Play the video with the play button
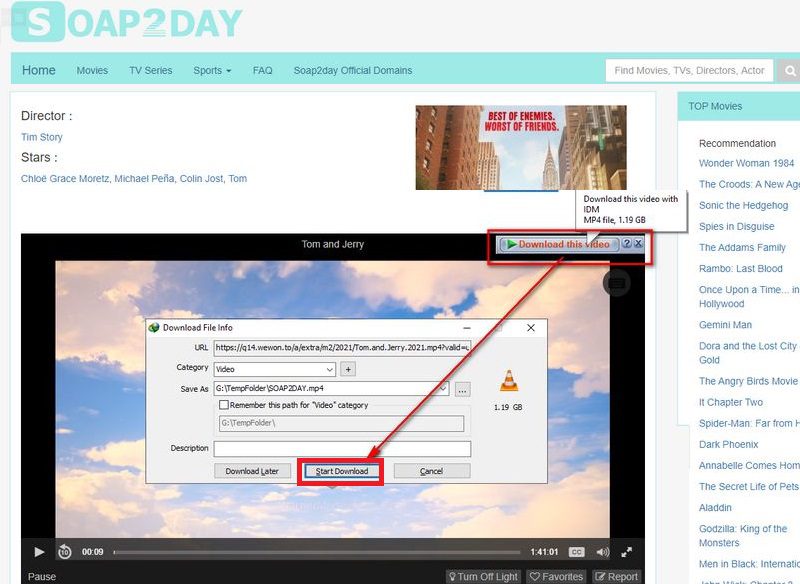Screen dimensions: 800x584 (x=39, y=552)
